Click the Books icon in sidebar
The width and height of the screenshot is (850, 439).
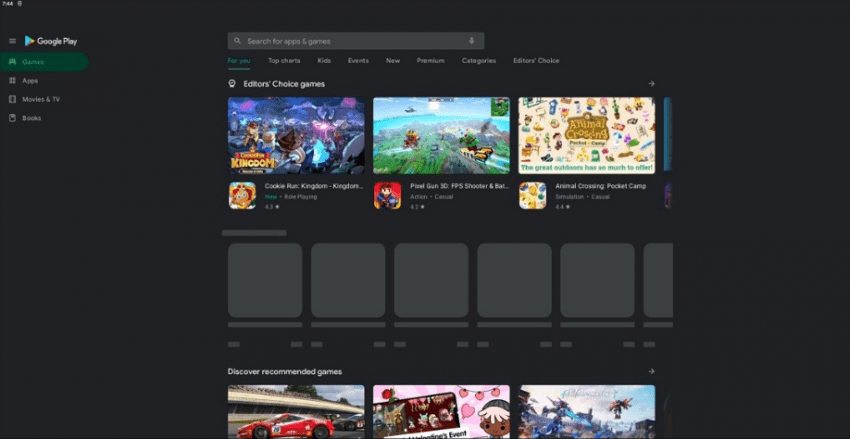[12, 118]
